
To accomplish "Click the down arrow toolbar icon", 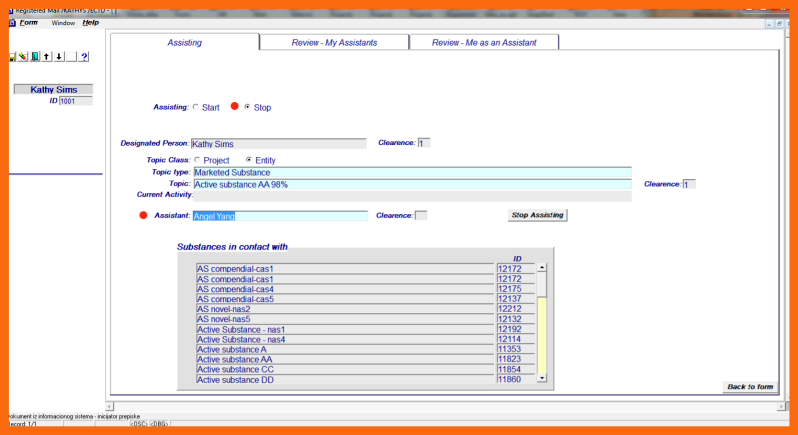I will pyautogui.click(x=59, y=57).
